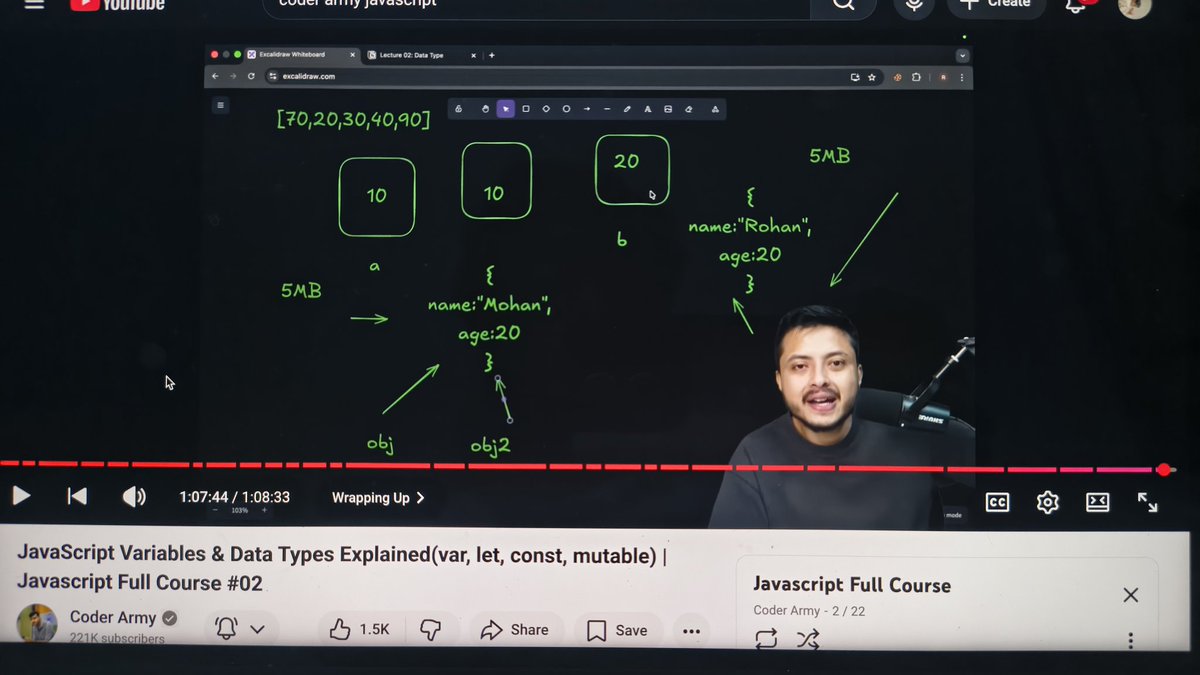Select the Excalidraw arrow tool
This screenshot has width=1200, height=675.
click(587, 109)
